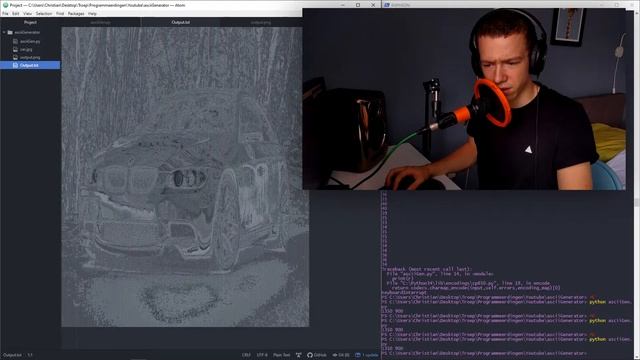Click the package update icon
Image resolution: width=640 pixels, height=360 pixels.
(x=358, y=355)
